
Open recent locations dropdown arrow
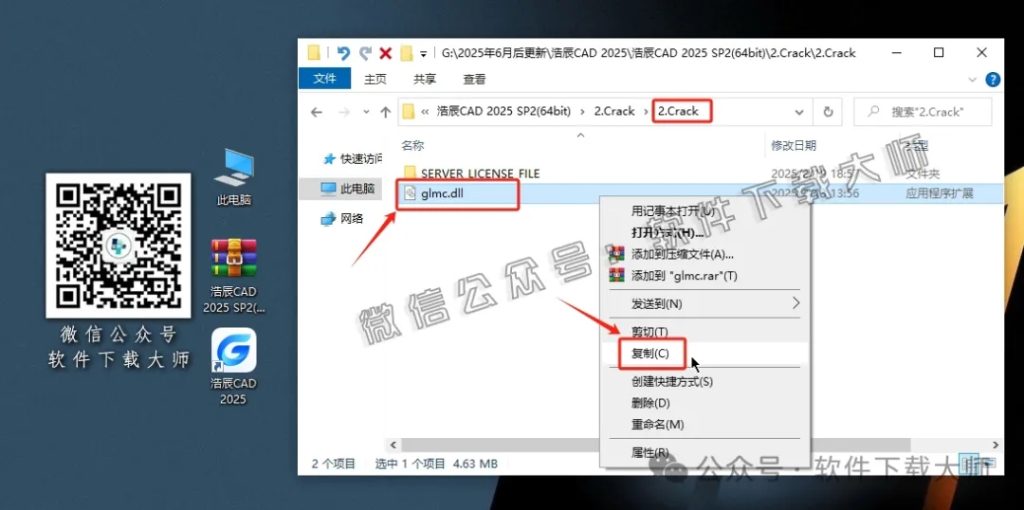366,112
